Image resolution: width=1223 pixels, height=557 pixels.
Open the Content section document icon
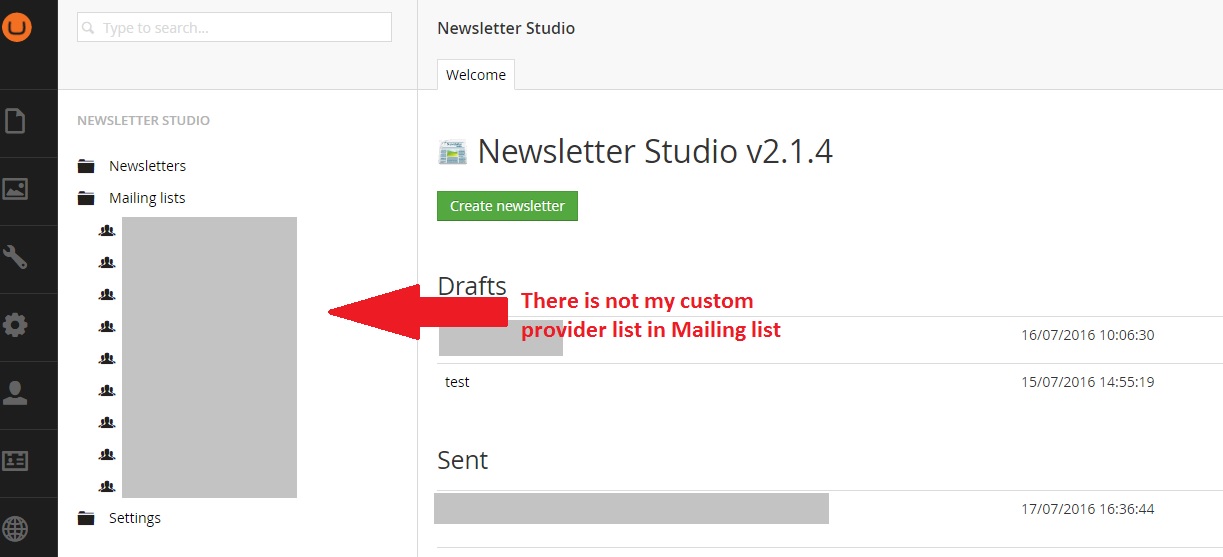click(x=15, y=121)
